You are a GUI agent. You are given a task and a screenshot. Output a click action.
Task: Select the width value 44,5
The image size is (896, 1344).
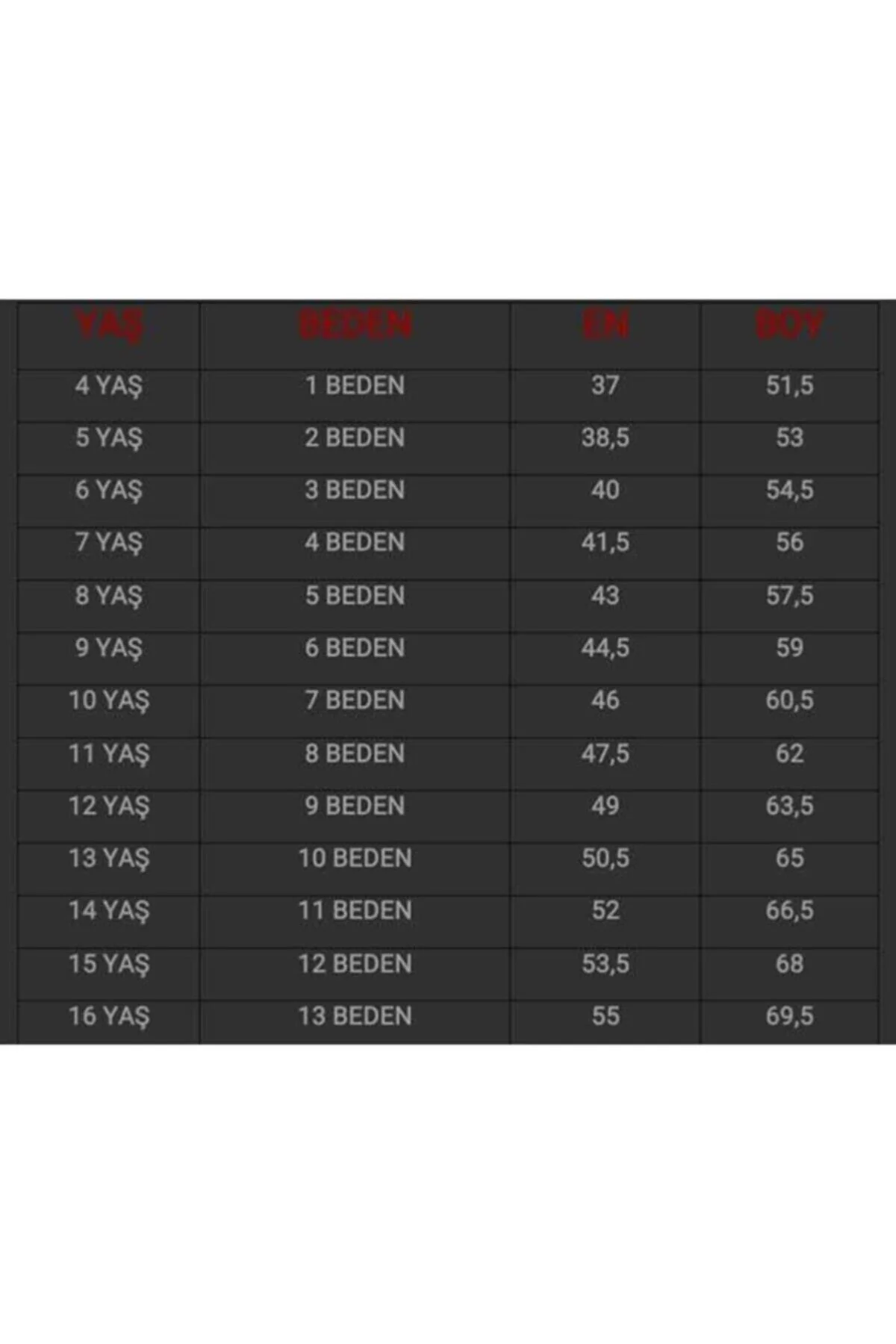[605, 648]
